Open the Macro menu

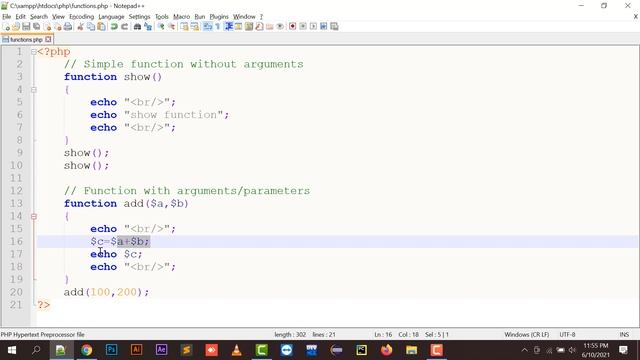[182, 17]
